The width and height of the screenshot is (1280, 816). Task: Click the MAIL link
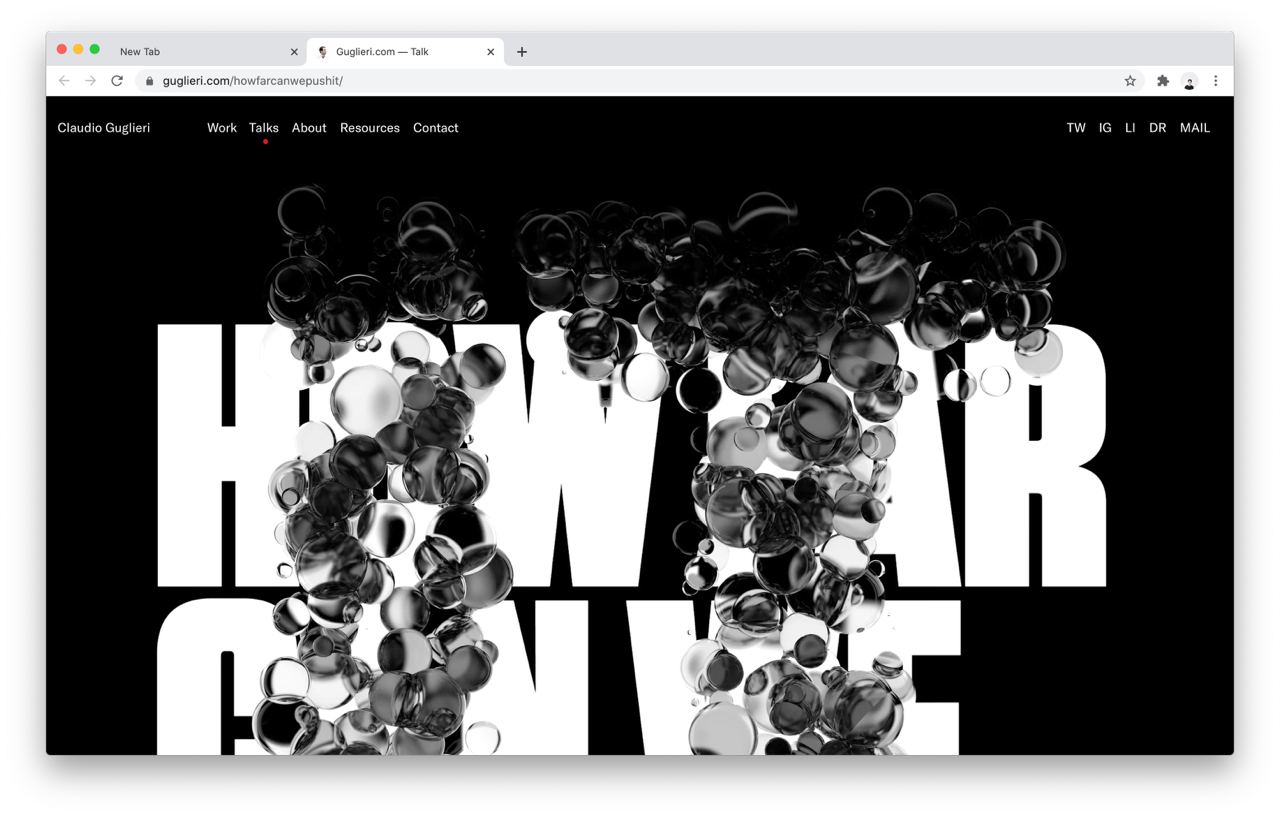click(1195, 128)
